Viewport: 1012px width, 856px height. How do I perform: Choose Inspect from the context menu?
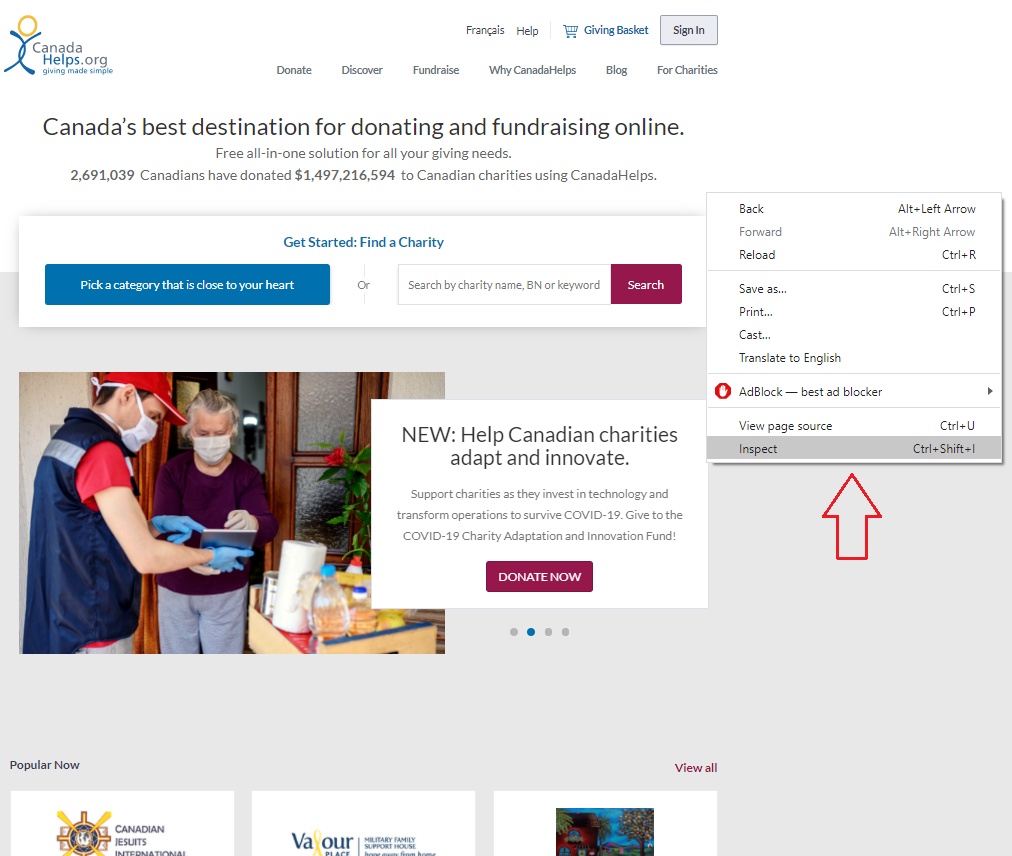(854, 449)
